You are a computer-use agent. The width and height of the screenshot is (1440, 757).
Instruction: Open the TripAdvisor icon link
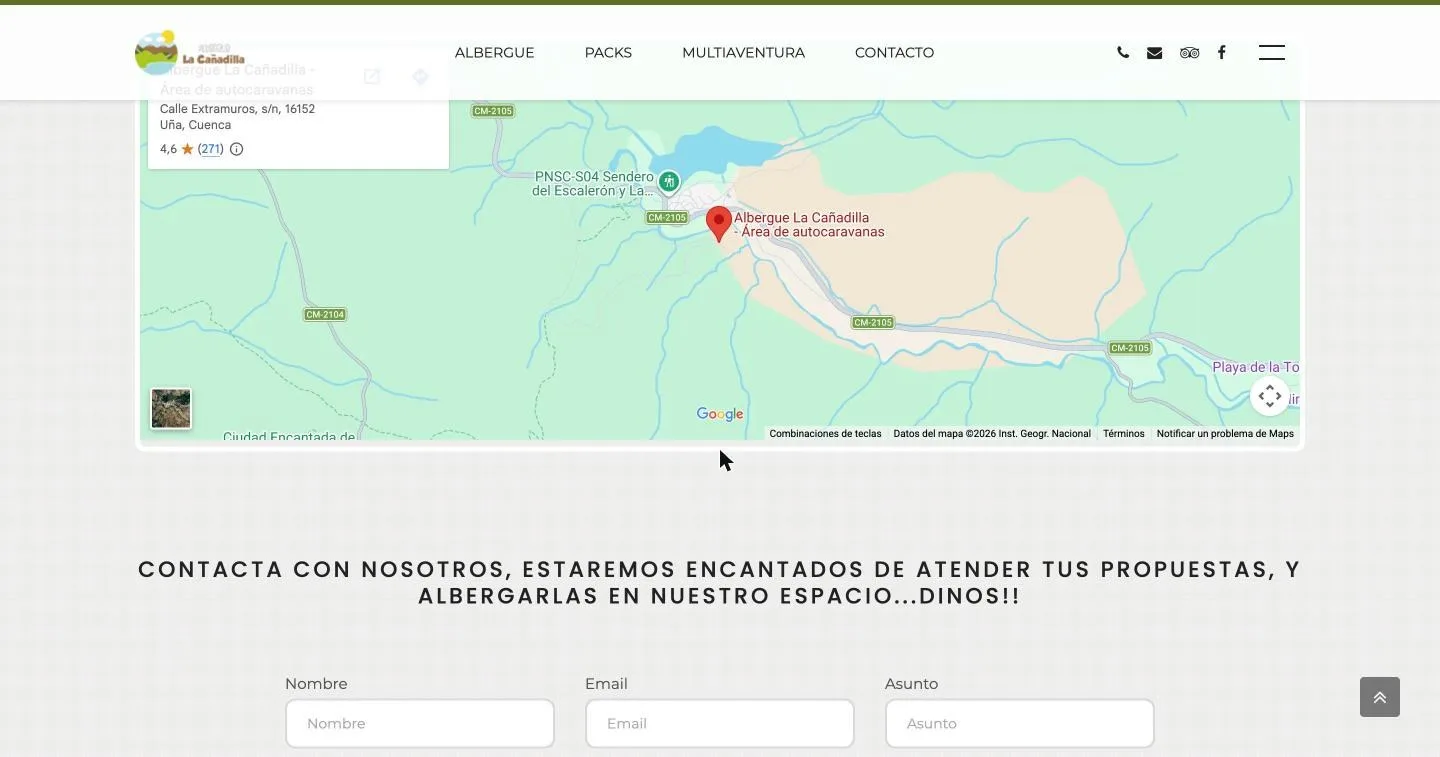(x=1189, y=53)
